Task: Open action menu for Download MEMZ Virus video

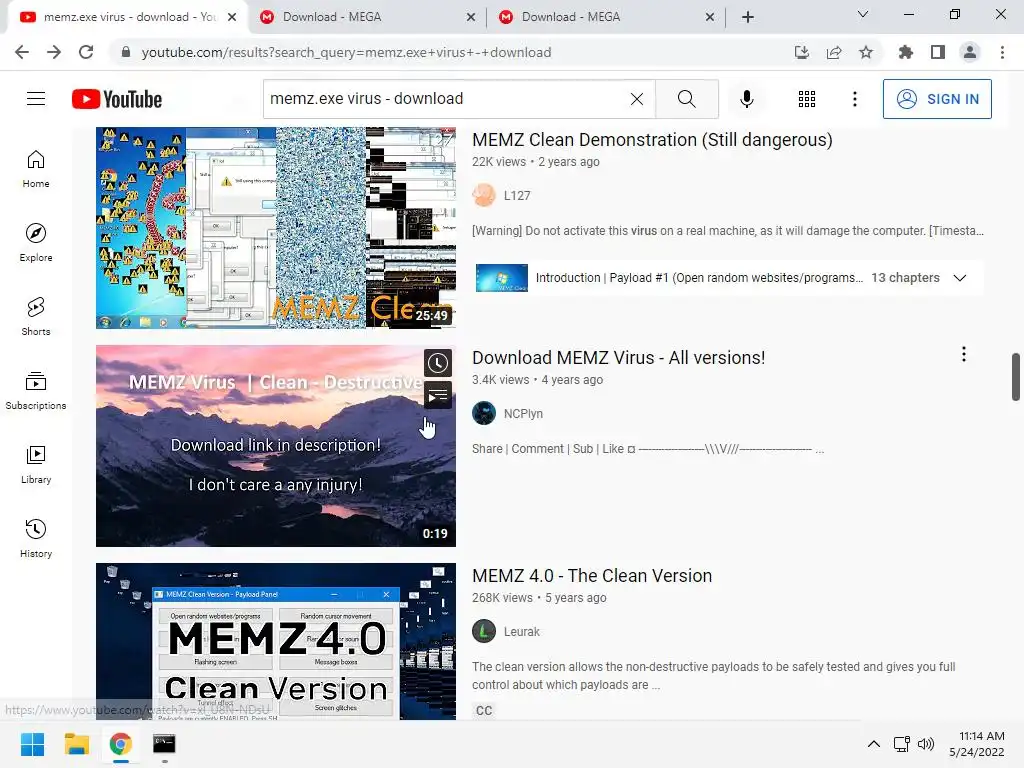Action: [963, 354]
